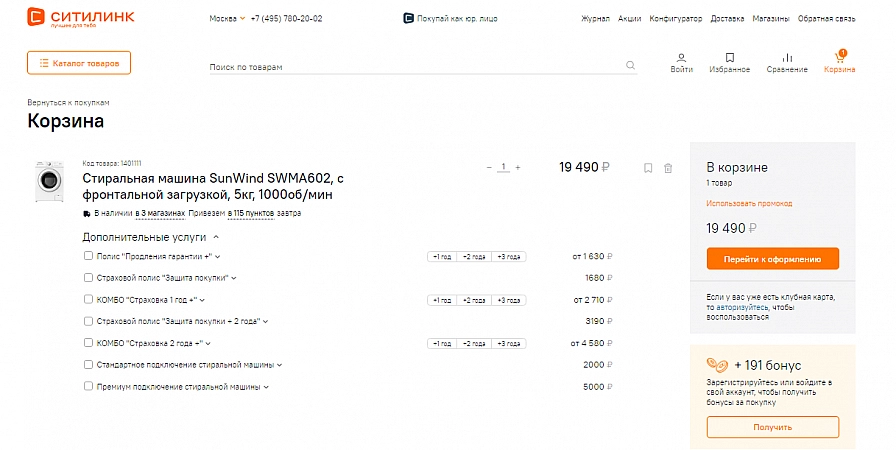Image resolution: width=896 pixels, height=450 pixels.
Task: Click the Войти user profile icon
Action: 681,58
